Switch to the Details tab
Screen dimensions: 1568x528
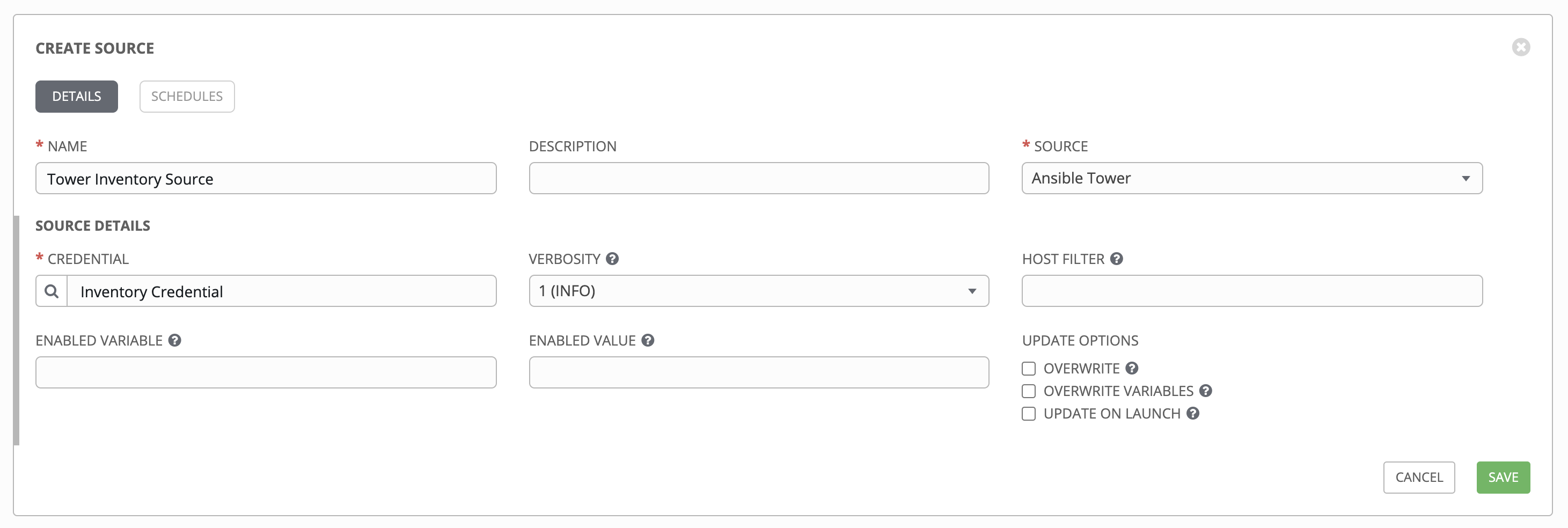click(x=77, y=97)
